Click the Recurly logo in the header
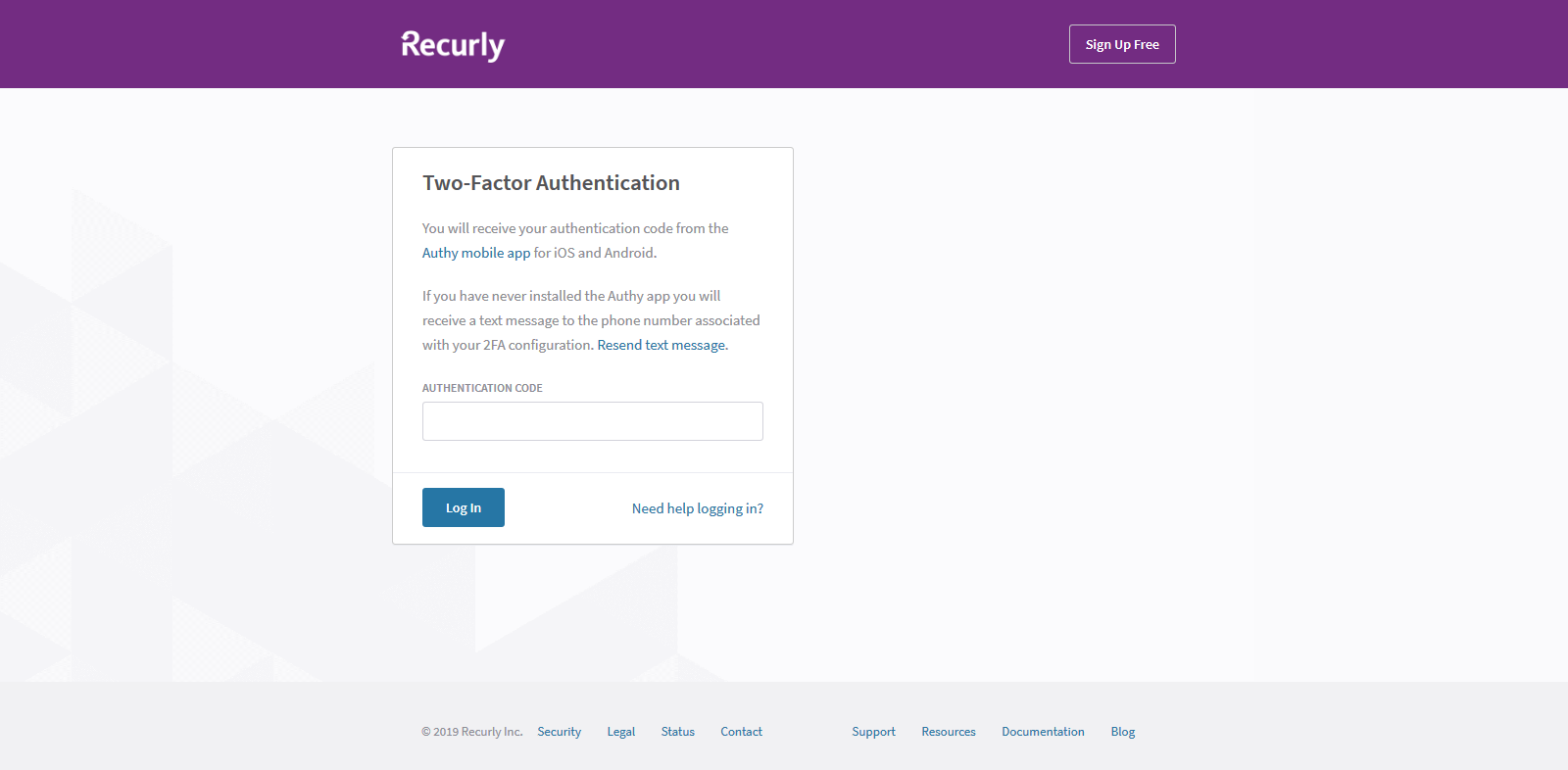The height and width of the screenshot is (770, 1568). click(453, 45)
